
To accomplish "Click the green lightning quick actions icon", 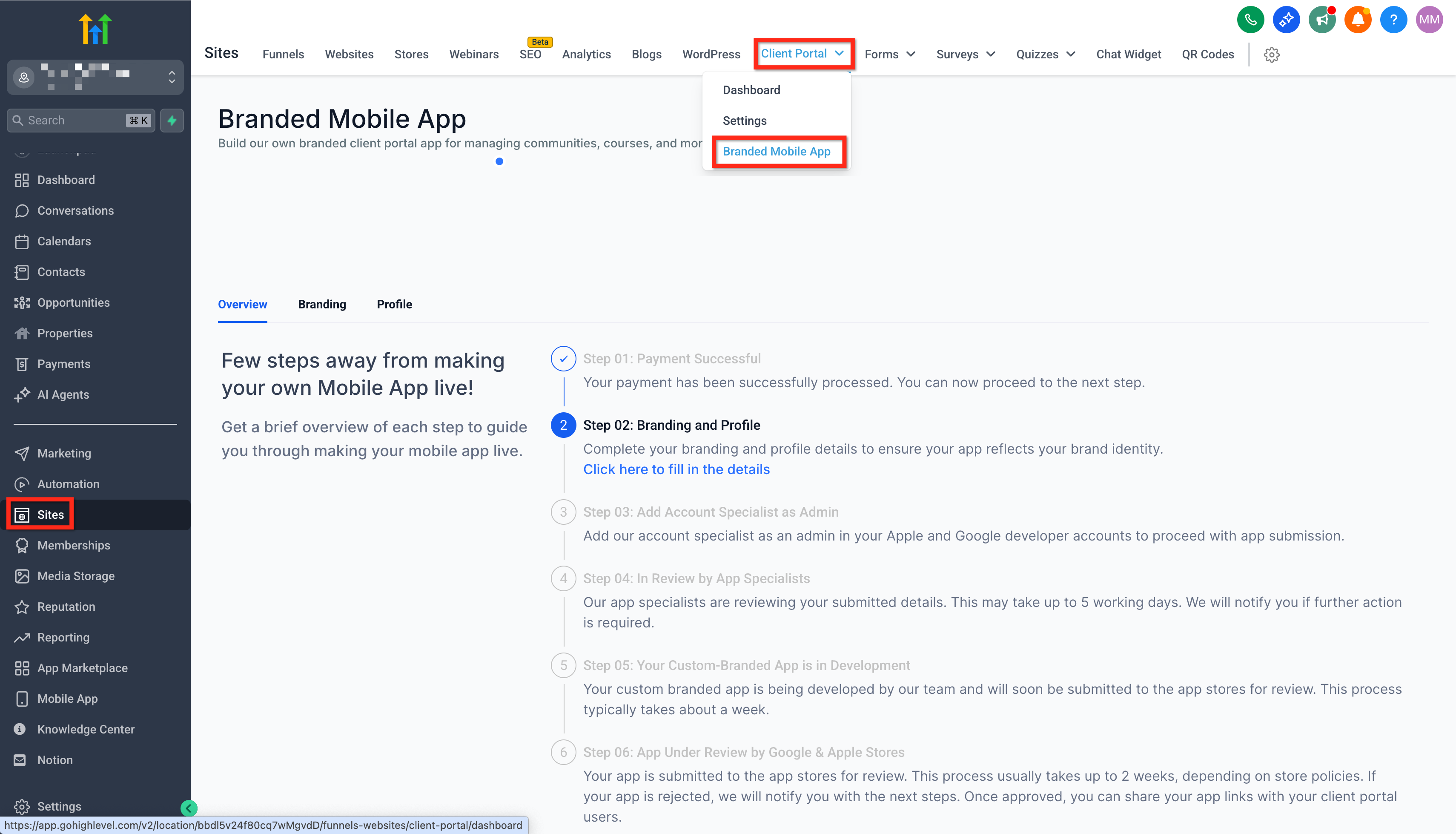I will (x=172, y=120).
